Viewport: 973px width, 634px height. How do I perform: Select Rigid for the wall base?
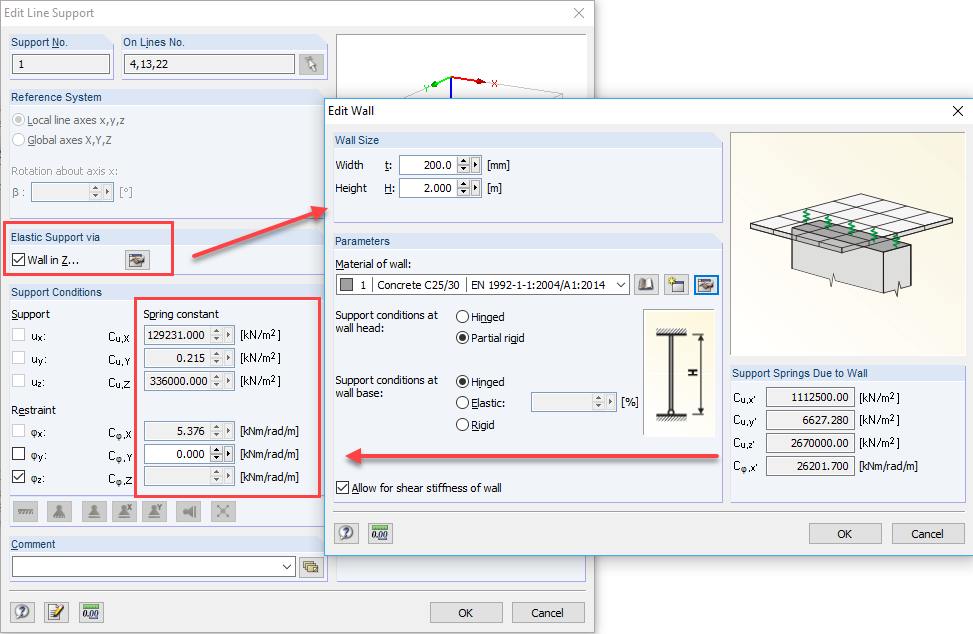coord(462,425)
